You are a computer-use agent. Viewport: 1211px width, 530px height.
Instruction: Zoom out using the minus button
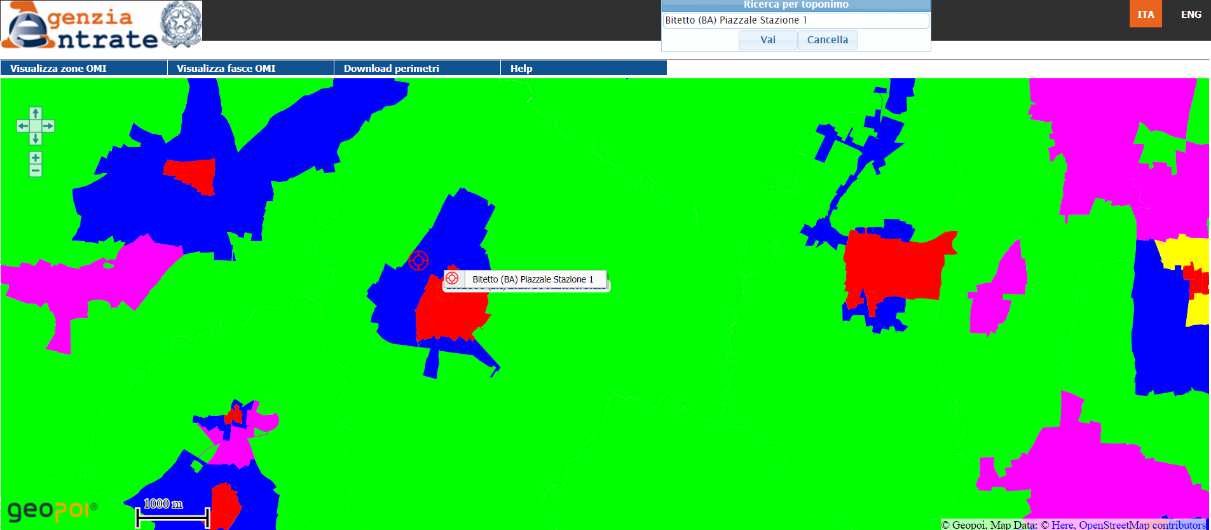tap(35, 171)
